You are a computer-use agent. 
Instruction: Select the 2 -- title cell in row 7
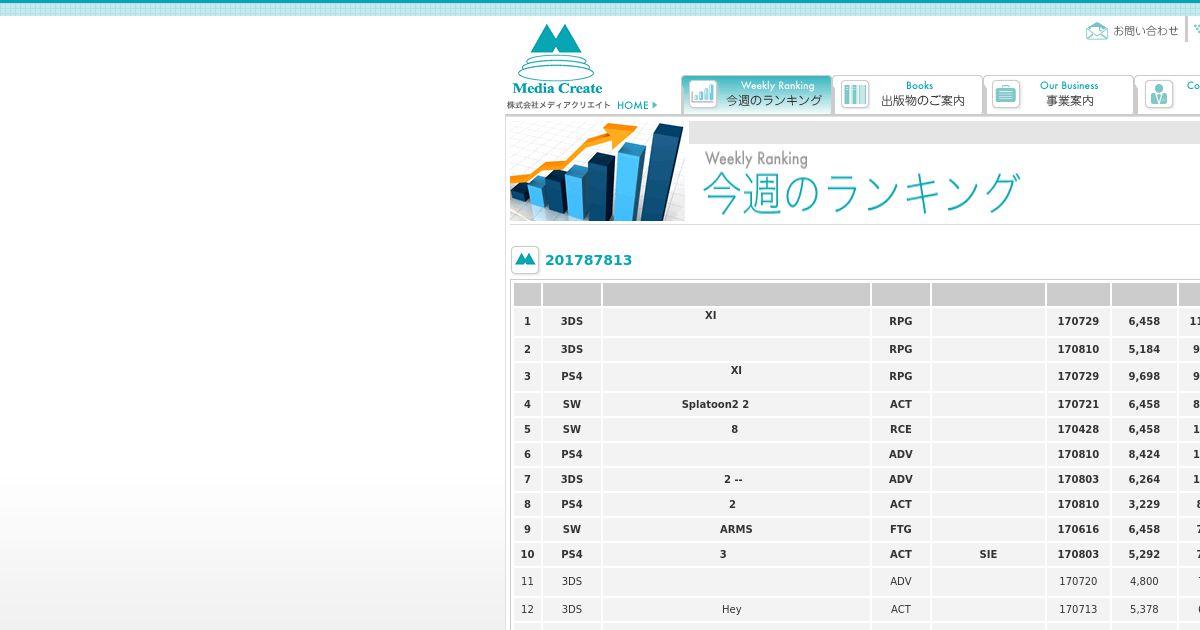[x=736, y=479]
